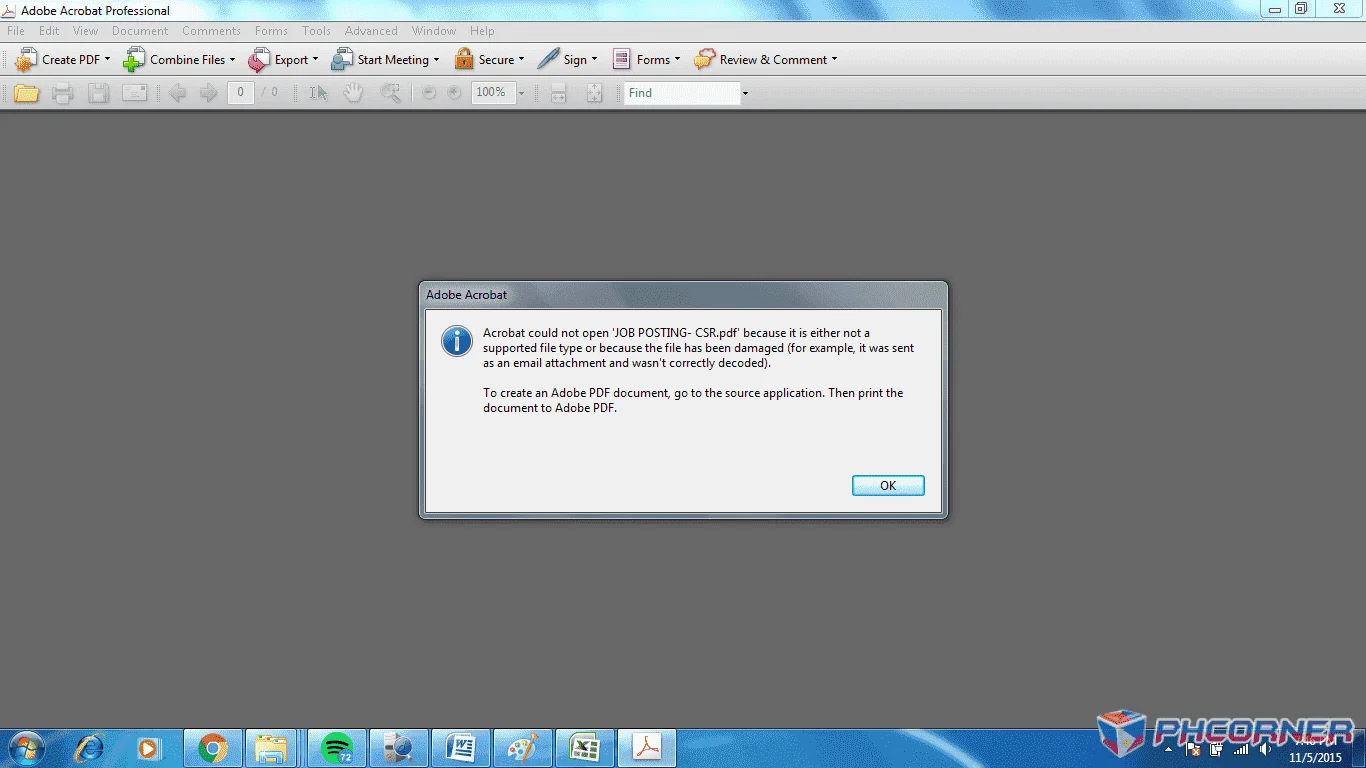
Task: Click the page number input field
Action: [x=240, y=93]
